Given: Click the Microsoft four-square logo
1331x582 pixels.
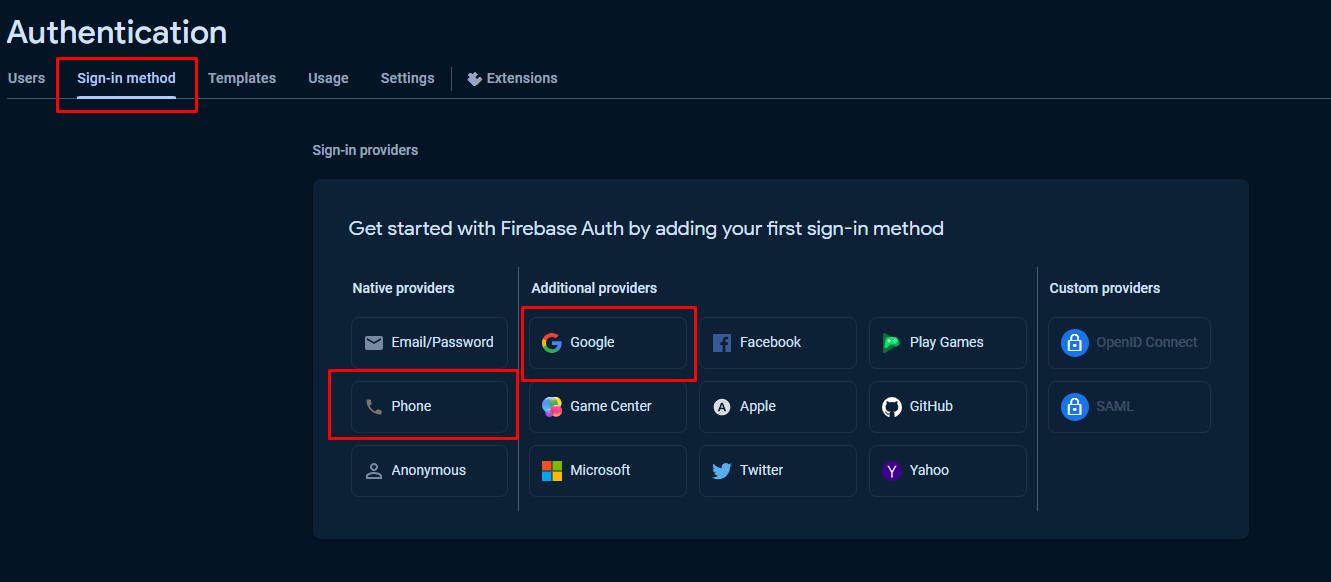Looking at the screenshot, I should coord(551,471).
